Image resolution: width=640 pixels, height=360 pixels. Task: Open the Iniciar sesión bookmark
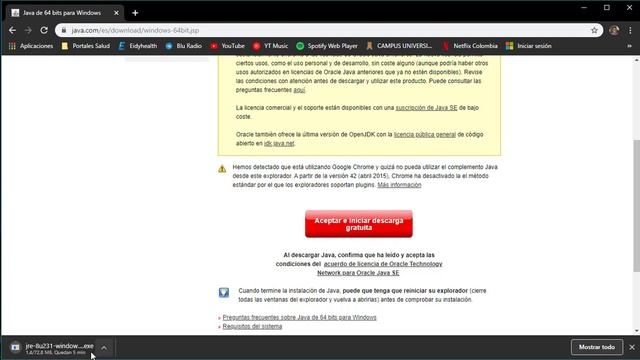529,46
